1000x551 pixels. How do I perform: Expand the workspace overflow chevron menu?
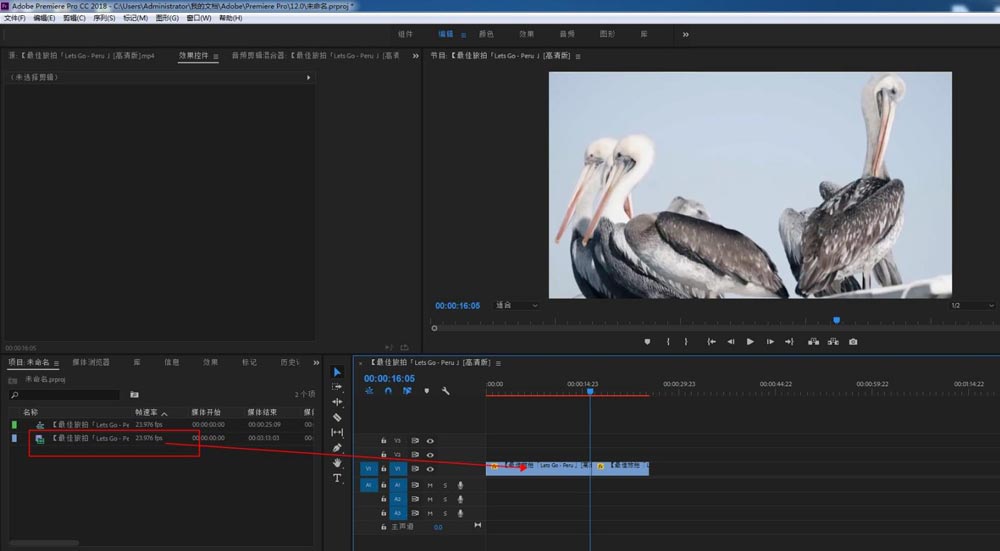pos(685,34)
